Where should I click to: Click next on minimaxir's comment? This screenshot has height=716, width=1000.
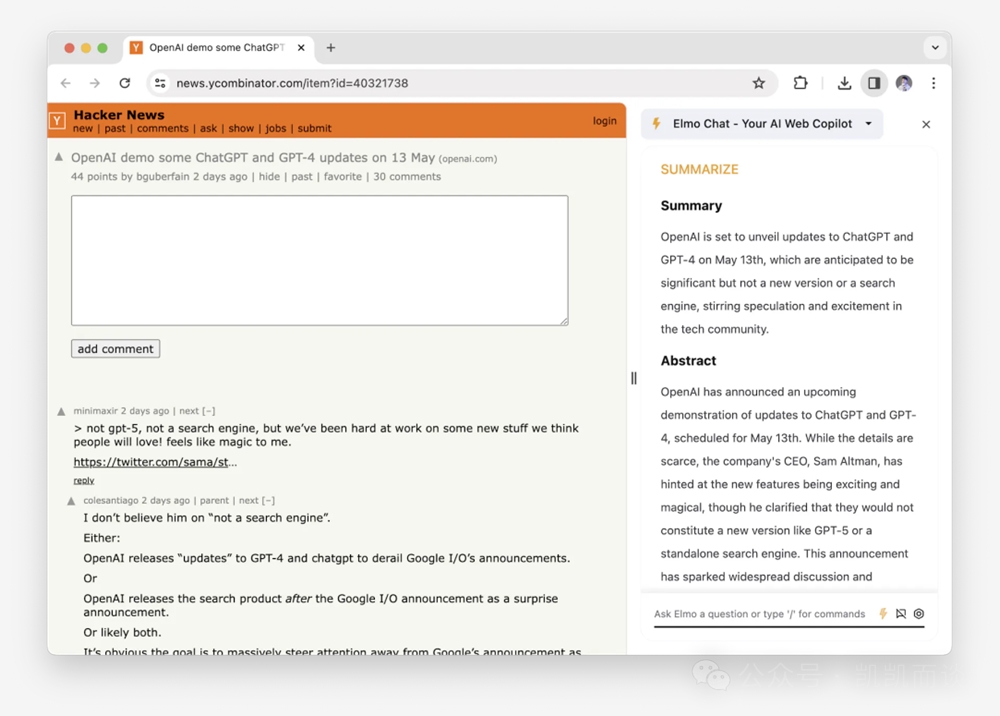189,411
